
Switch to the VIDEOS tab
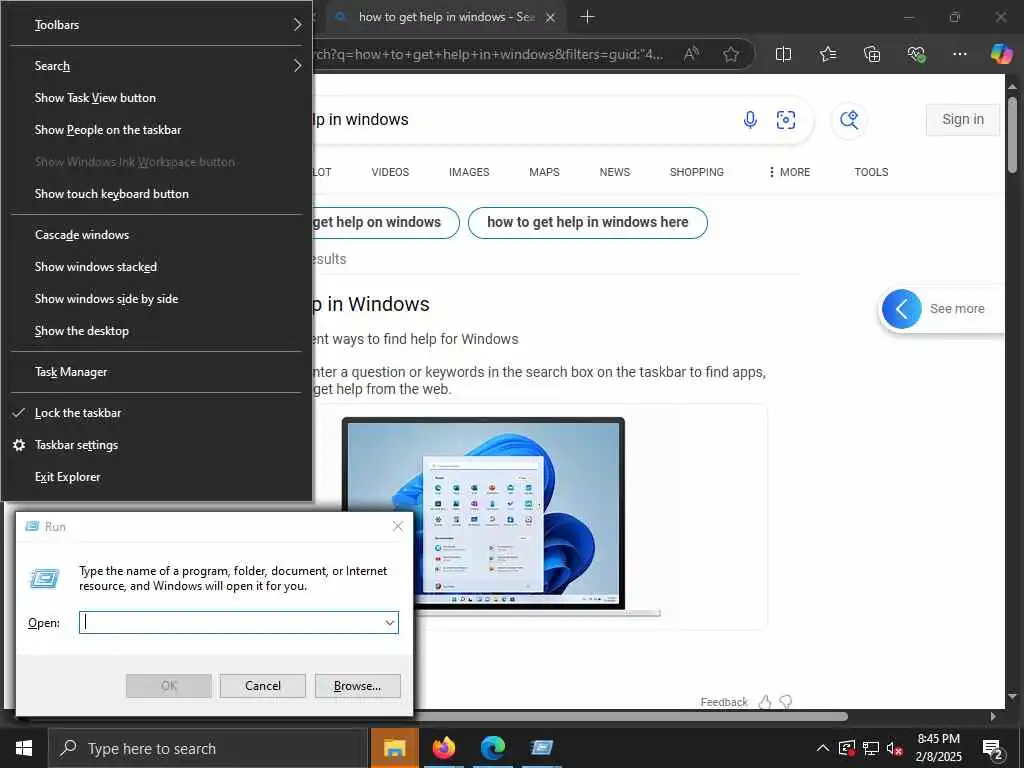pyautogui.click(x=390, y=172)
